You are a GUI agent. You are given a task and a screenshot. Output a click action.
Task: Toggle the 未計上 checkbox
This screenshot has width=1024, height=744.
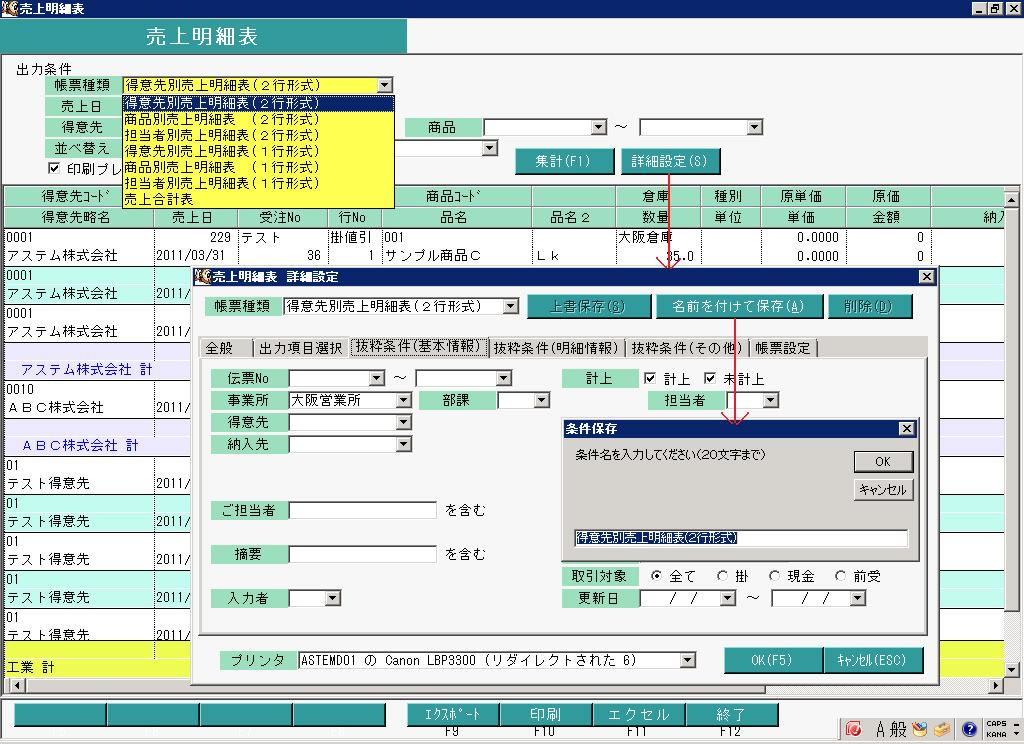[710, 378]
